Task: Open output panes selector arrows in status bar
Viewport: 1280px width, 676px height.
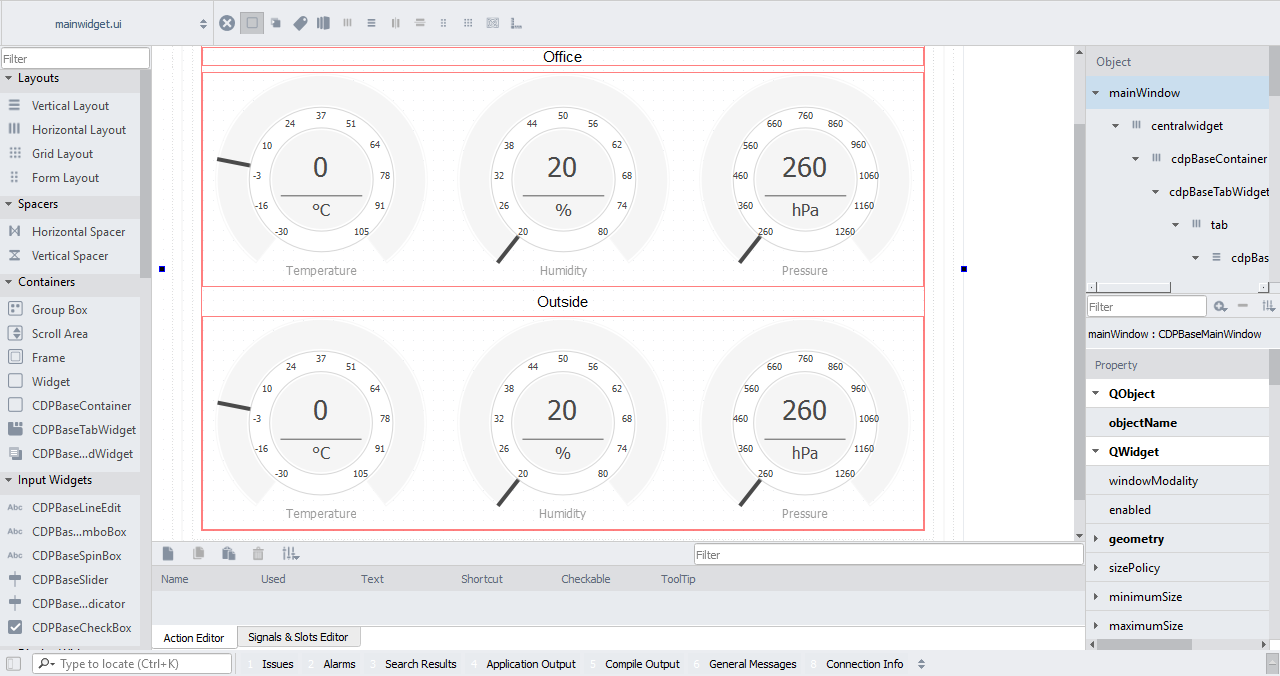Action: click(921, 664)
